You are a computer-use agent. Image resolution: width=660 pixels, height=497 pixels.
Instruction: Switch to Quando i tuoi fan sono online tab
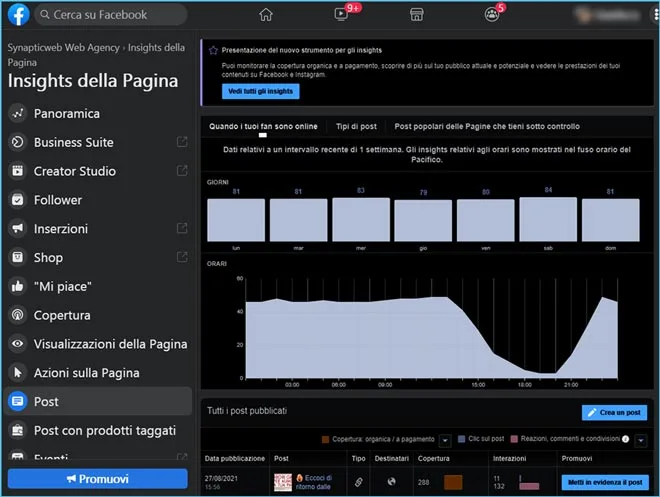coord(263,126)
